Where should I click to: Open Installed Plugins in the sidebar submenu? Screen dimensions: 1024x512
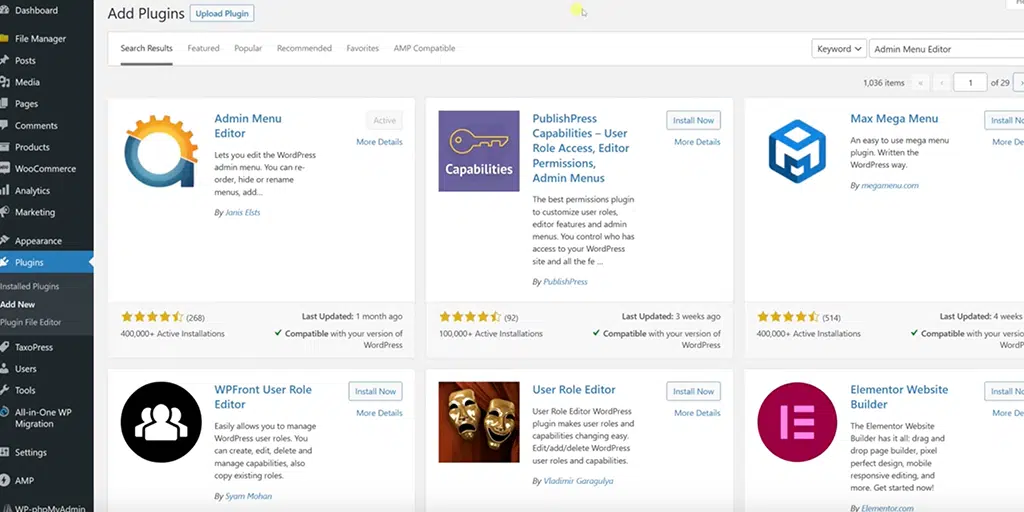click(x=30, y=286)
